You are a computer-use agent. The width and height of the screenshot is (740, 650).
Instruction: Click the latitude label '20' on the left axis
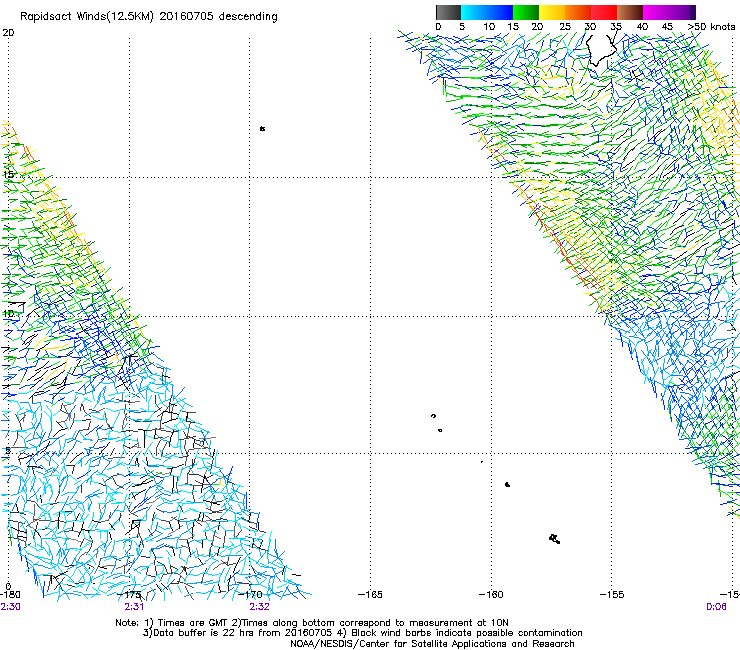click(x=8, y=33)
